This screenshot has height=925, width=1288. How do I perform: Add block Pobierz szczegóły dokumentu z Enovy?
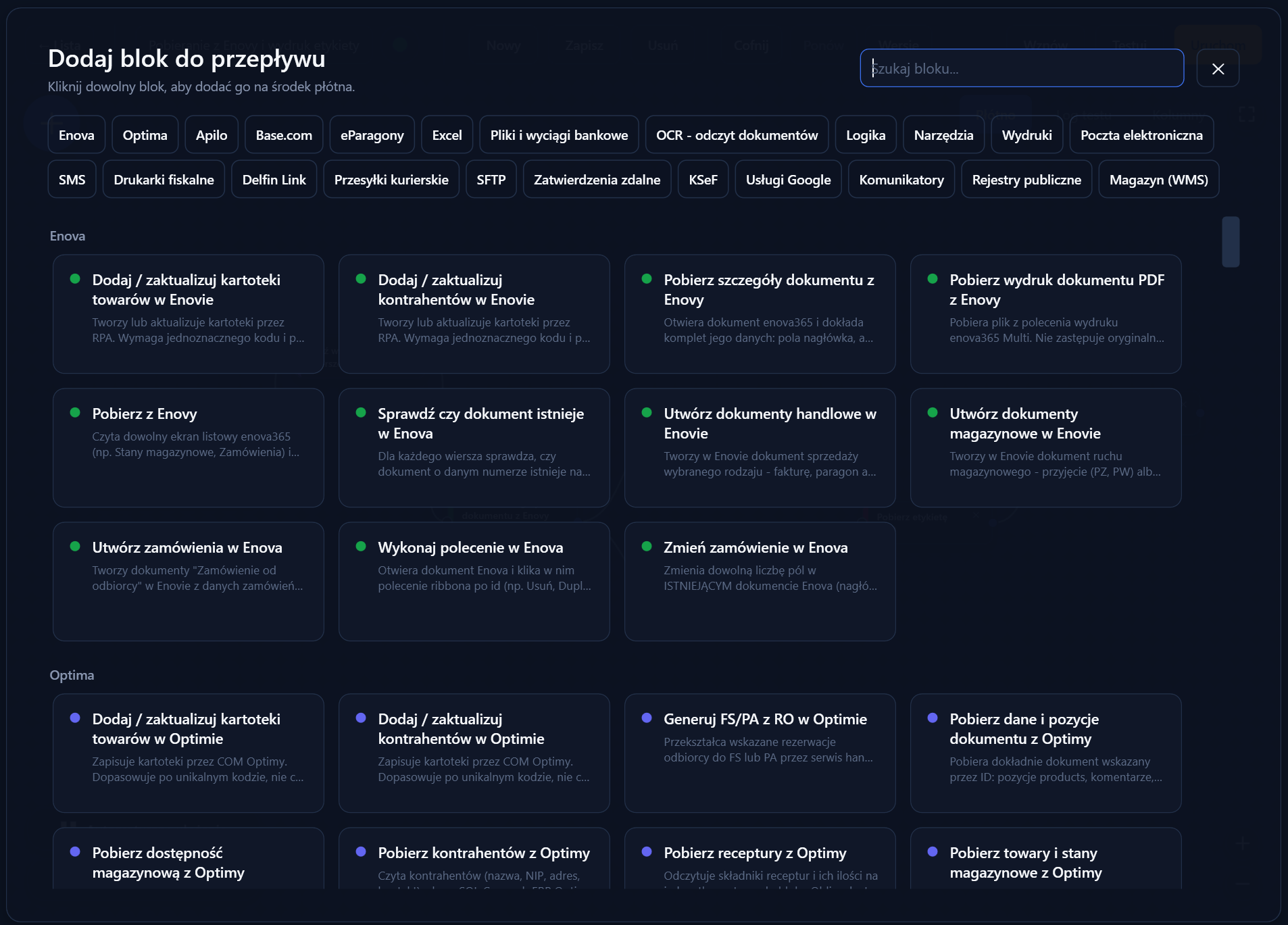[x=760, y=314]
